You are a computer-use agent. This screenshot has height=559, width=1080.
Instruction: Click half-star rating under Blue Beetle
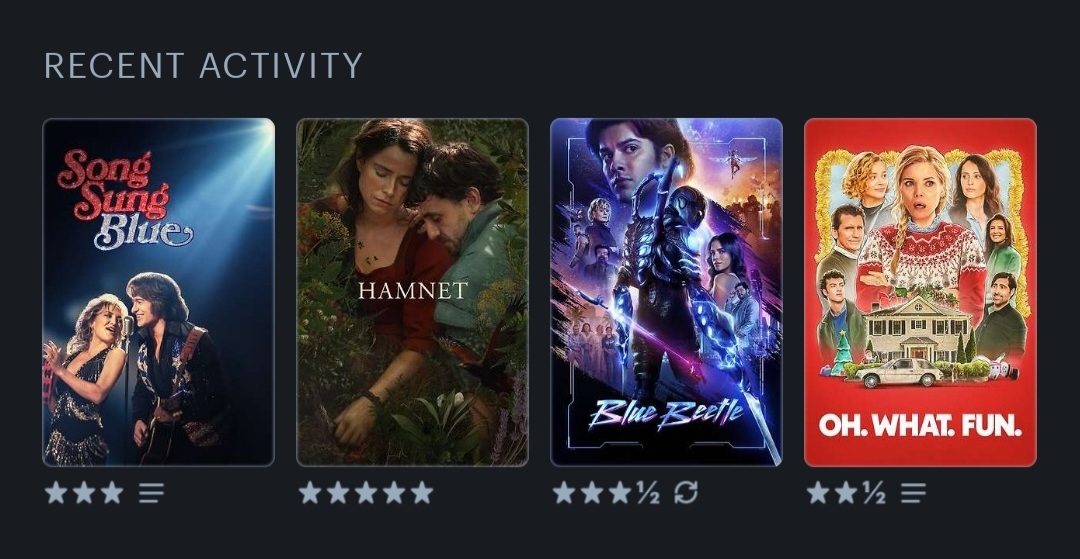pyautogui.click(x=648, y=493)
